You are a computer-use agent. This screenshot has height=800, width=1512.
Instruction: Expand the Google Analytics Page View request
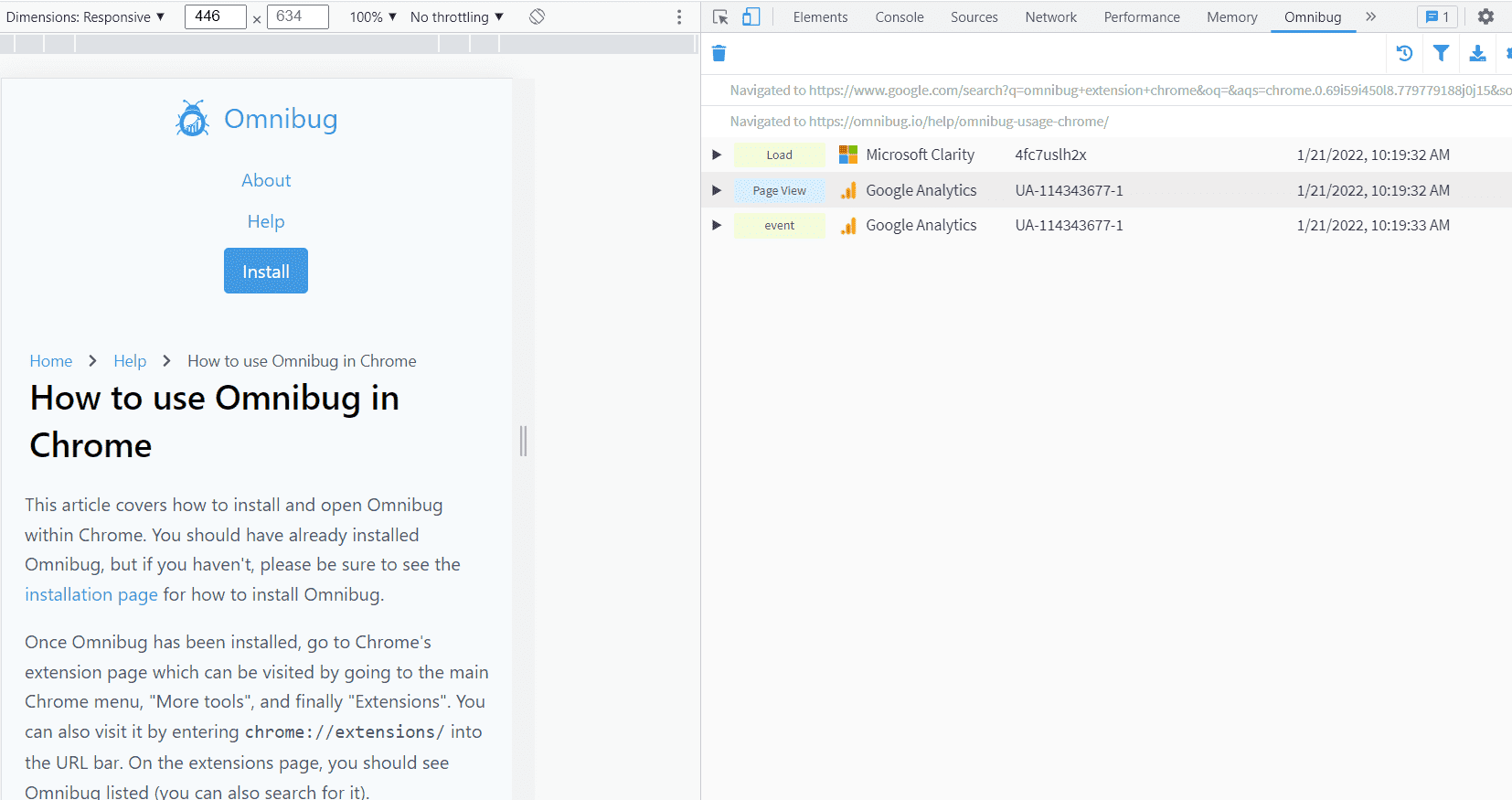pyautogui.click(x=717, y=190)
